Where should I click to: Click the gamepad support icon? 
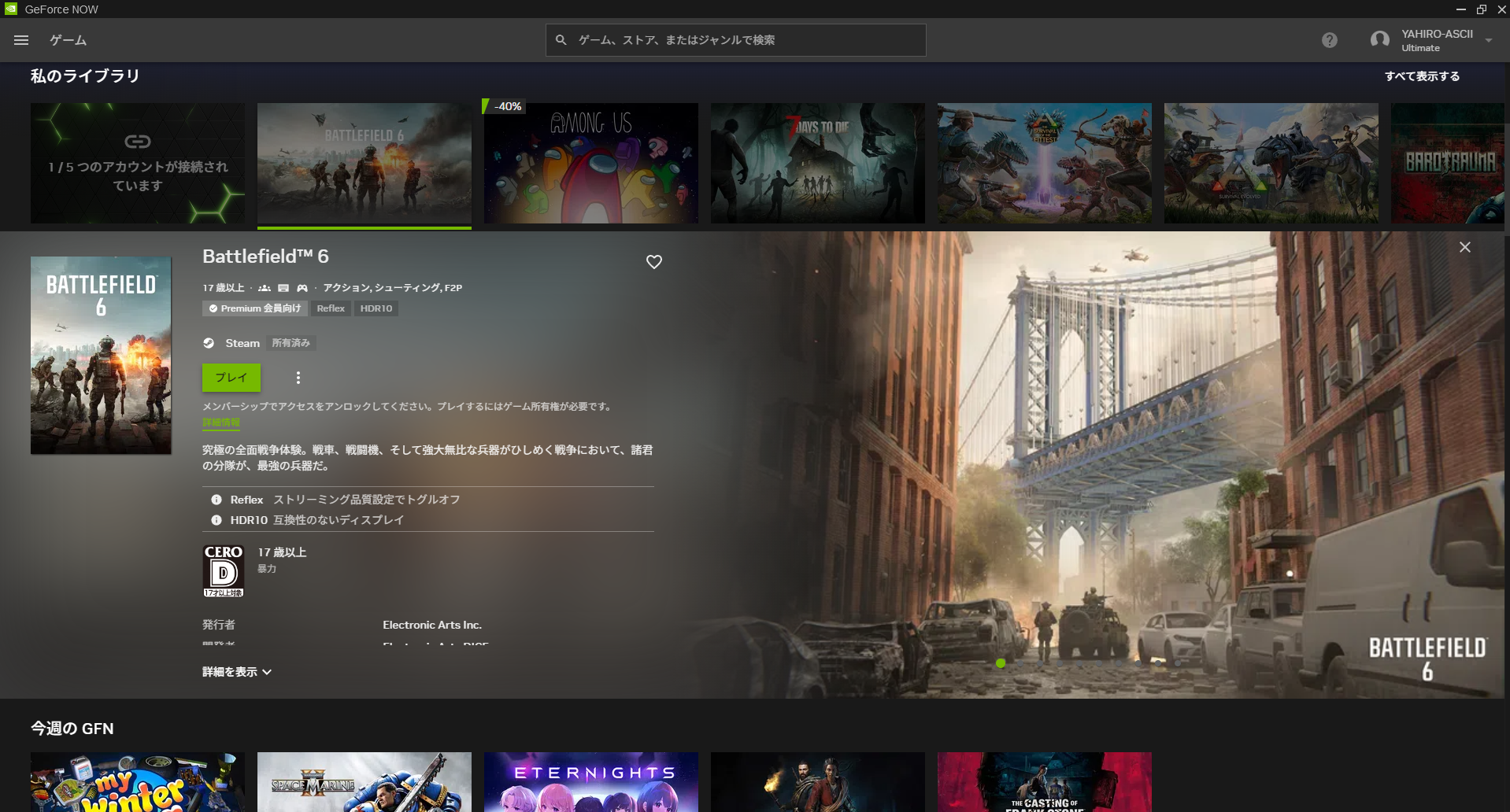pos(302,288)
